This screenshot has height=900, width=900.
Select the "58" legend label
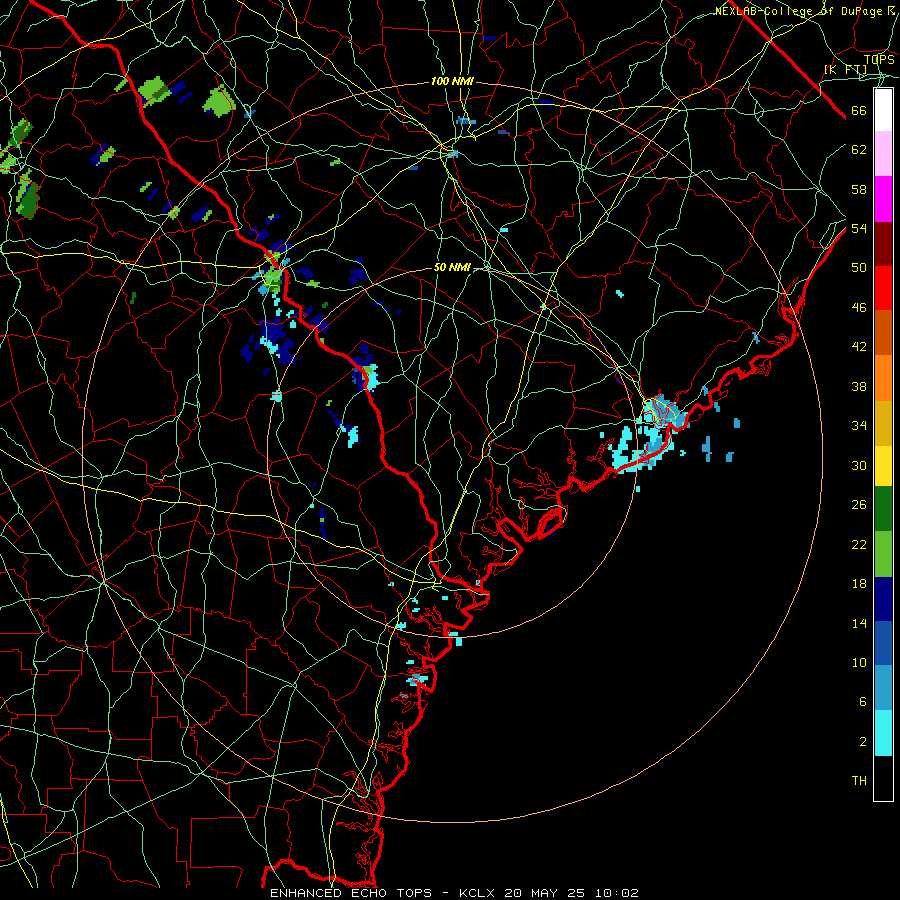(859, 189)
